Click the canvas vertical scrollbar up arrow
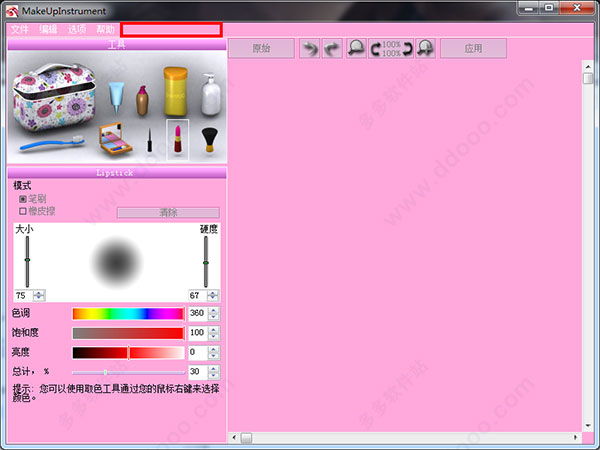The width and height of the screenshot is (600, 450). point(588,67)
